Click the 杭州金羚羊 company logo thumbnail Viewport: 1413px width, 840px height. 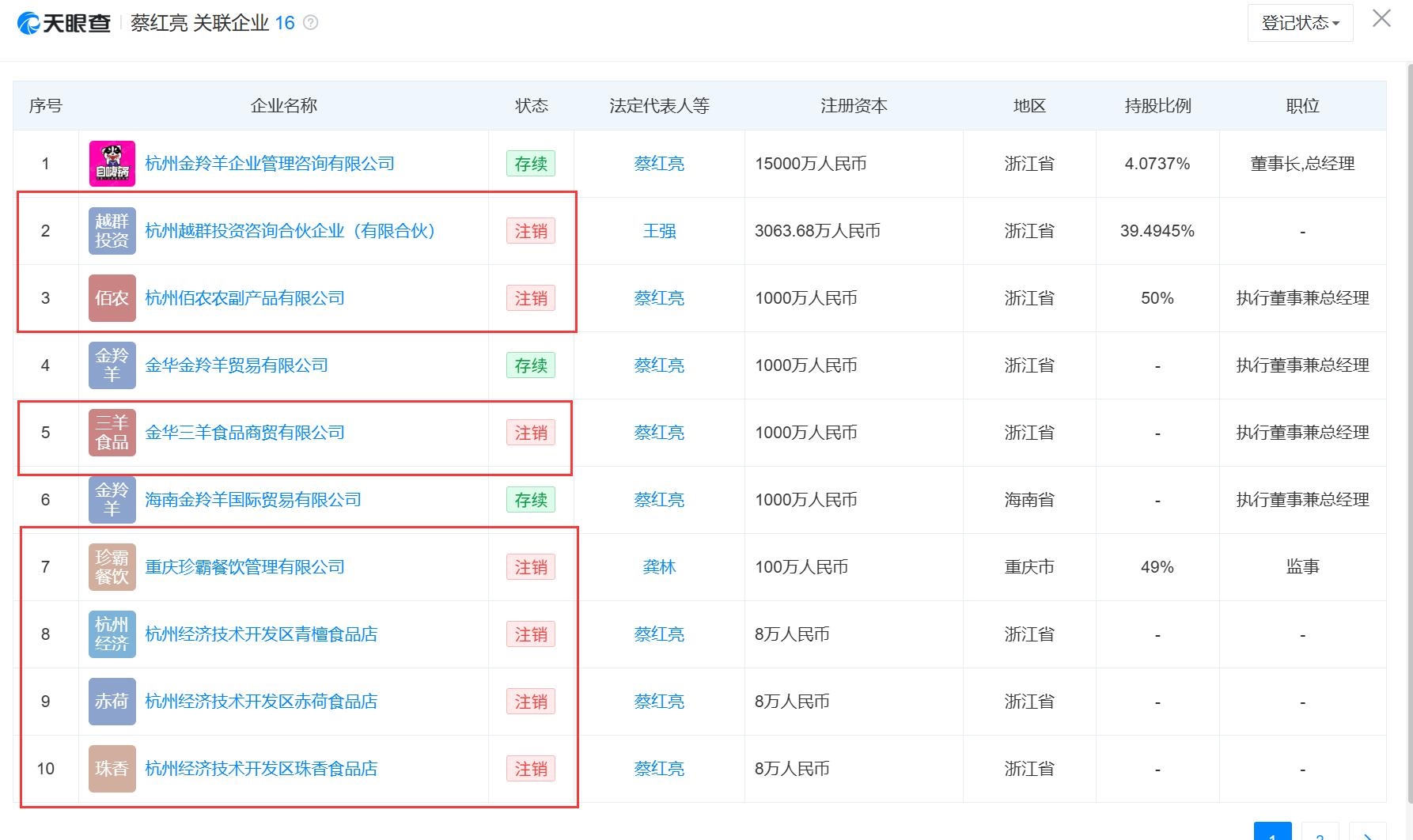tap(112, 164)
